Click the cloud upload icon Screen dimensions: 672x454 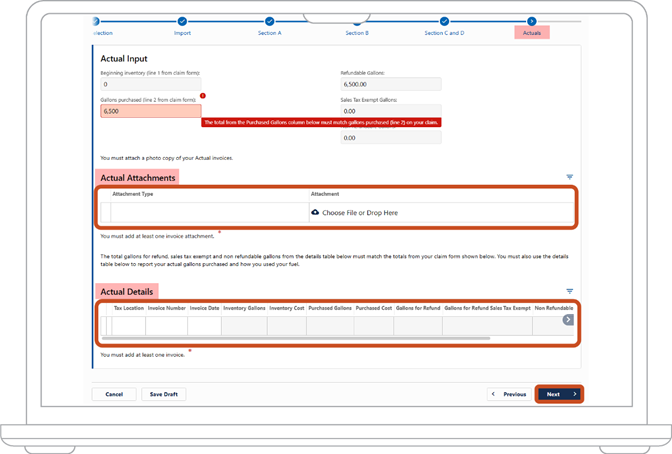(x=315, y=212)
